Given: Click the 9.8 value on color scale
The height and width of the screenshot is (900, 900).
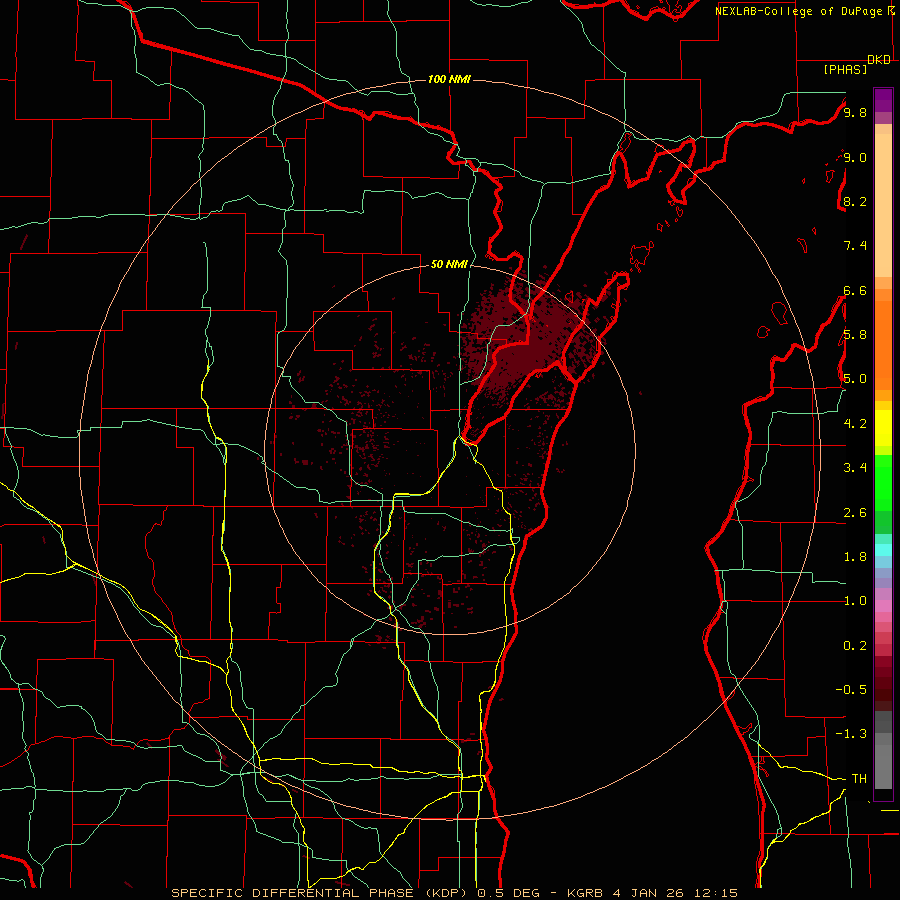Looking at the screenshot, I should [855, 112].
